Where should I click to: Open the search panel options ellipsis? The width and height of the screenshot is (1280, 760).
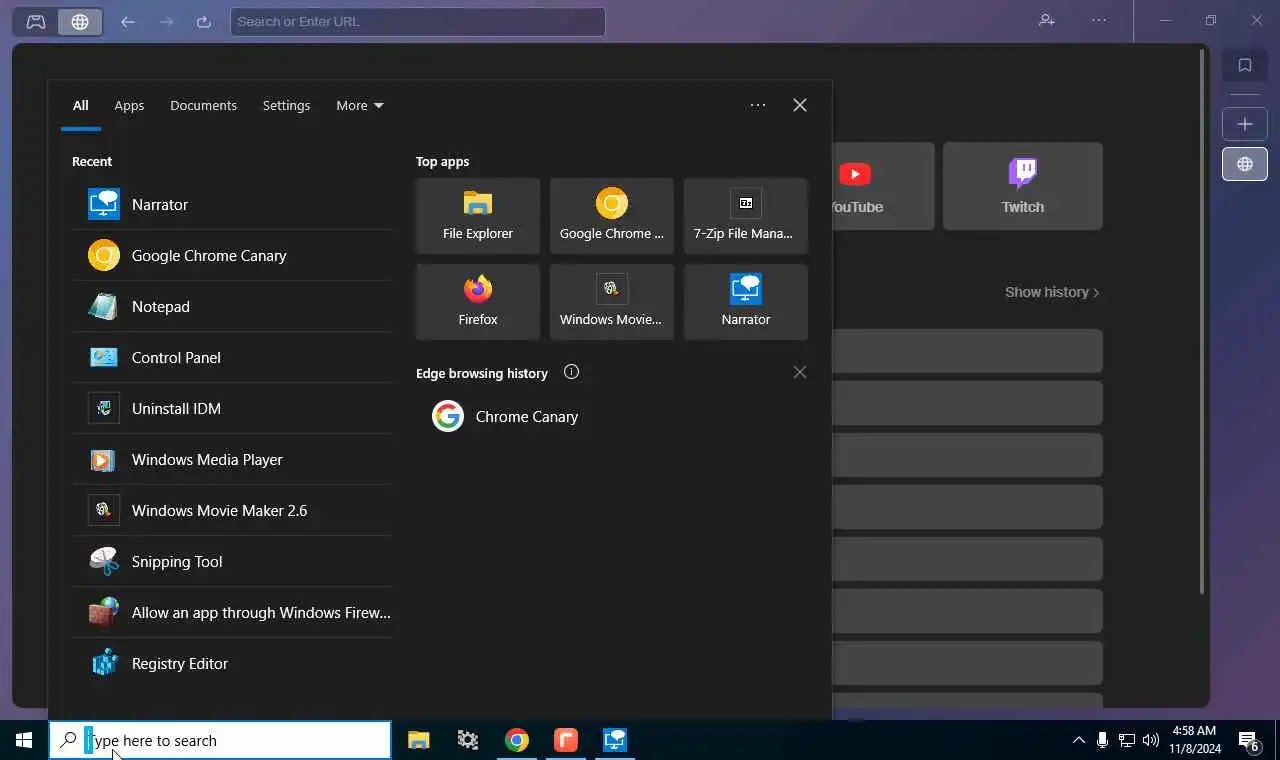[758, 105]
